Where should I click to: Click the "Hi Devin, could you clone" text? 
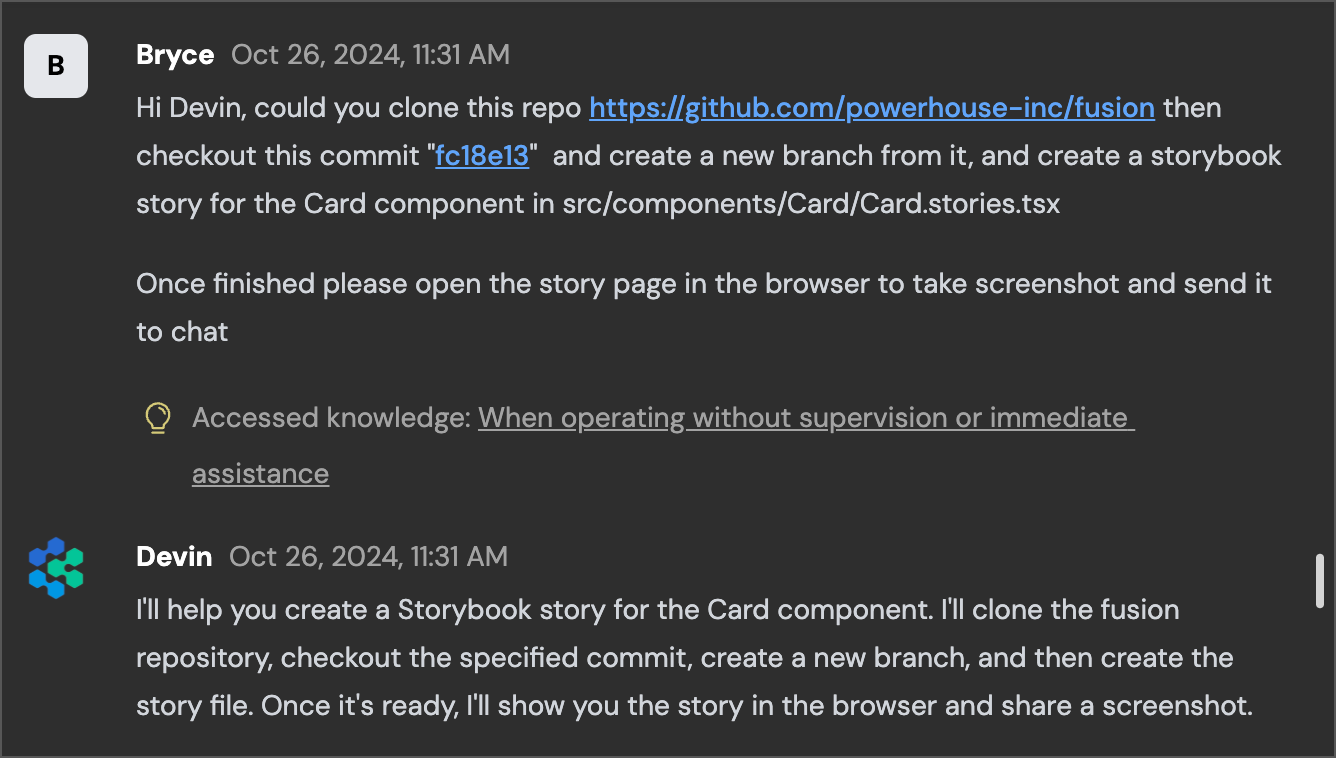[359, 107]
